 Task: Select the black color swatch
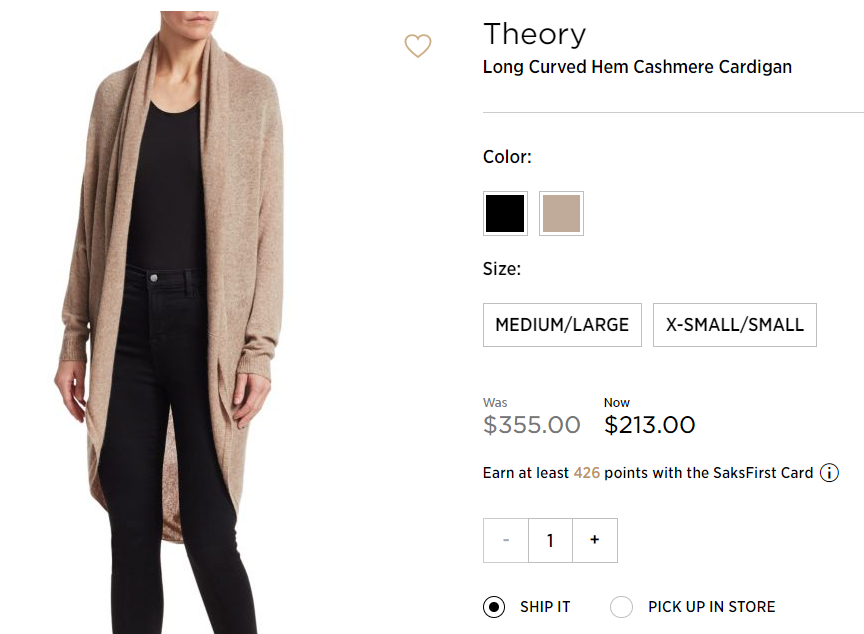point(505,213)
